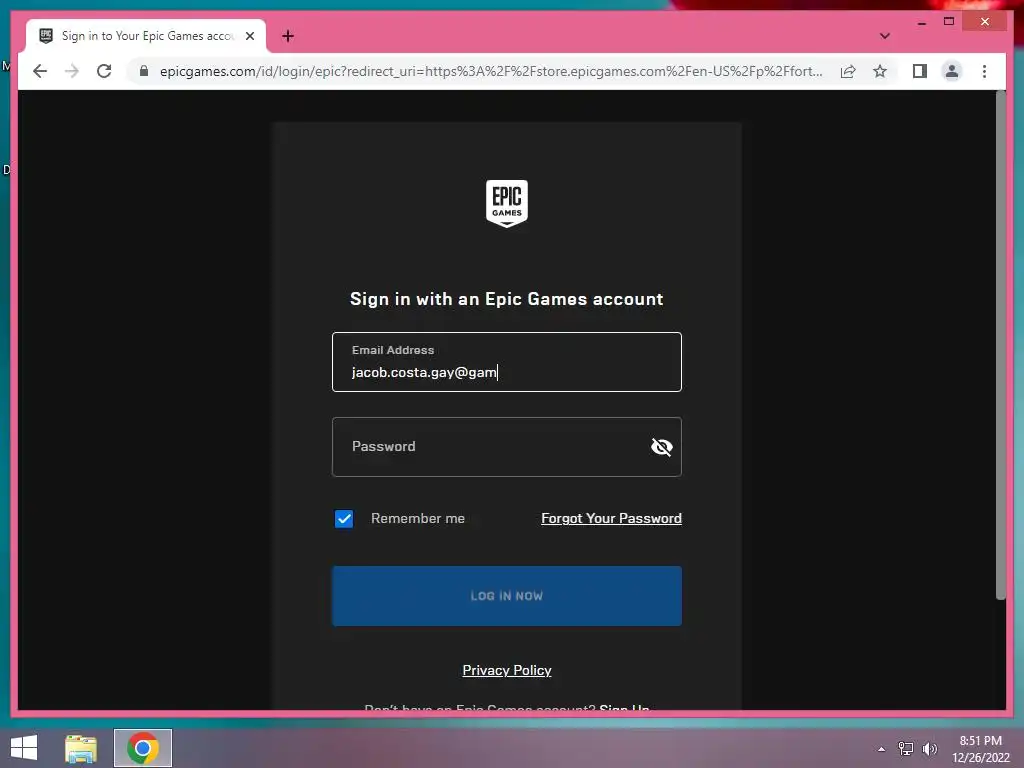Uncheck the Remember me checkbox
Screen dimensions: 1024x768
(344, 519)
